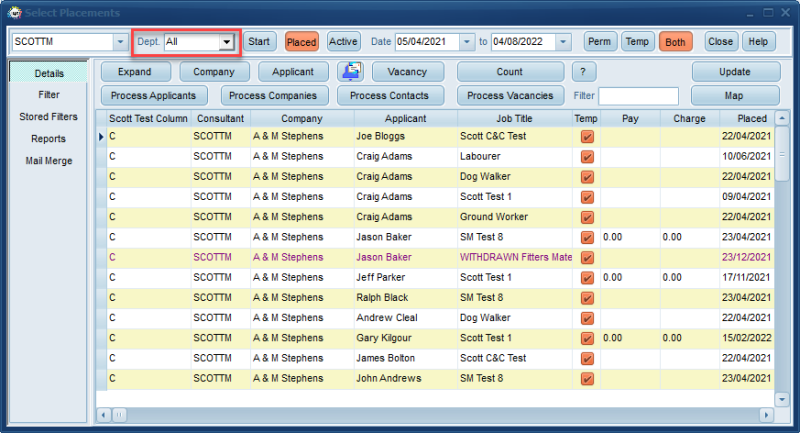Open the start date 05/04/2021 picker arrow

point(467,42)
